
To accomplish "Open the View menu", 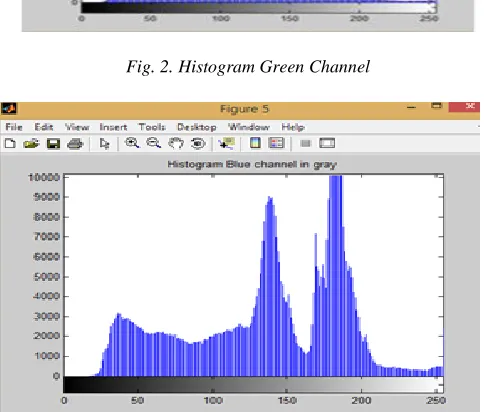I will click(x=77, y=127).
